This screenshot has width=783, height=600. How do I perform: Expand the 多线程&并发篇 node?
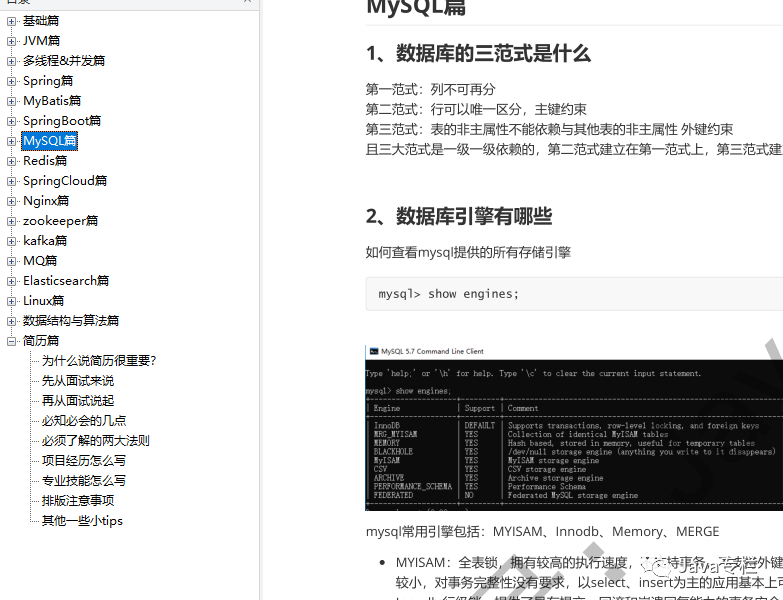[x=11, y=61]
